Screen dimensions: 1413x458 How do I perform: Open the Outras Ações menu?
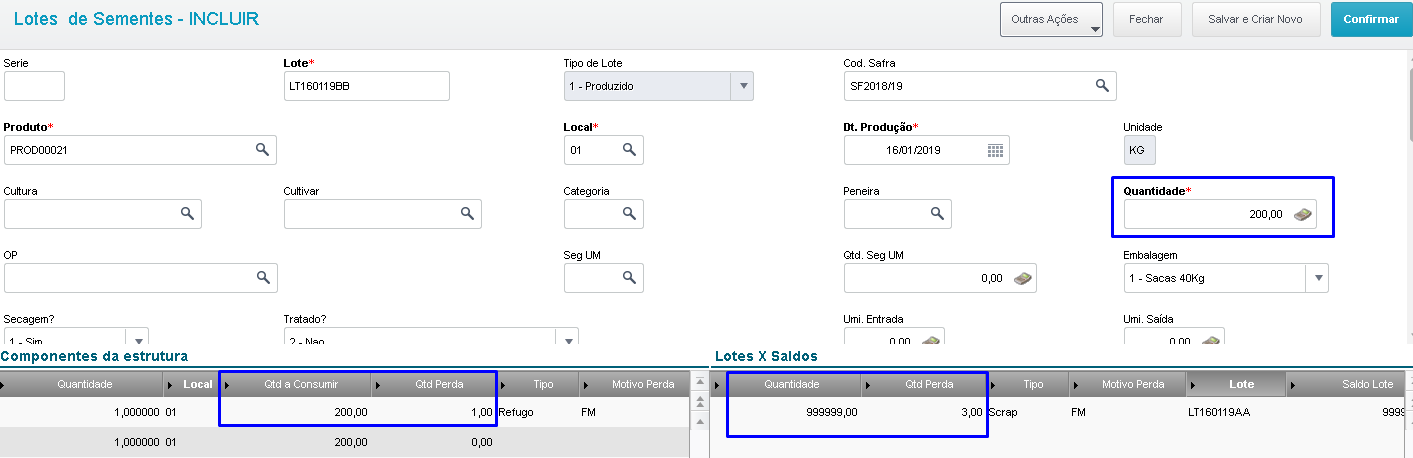tap(1050, 19)
